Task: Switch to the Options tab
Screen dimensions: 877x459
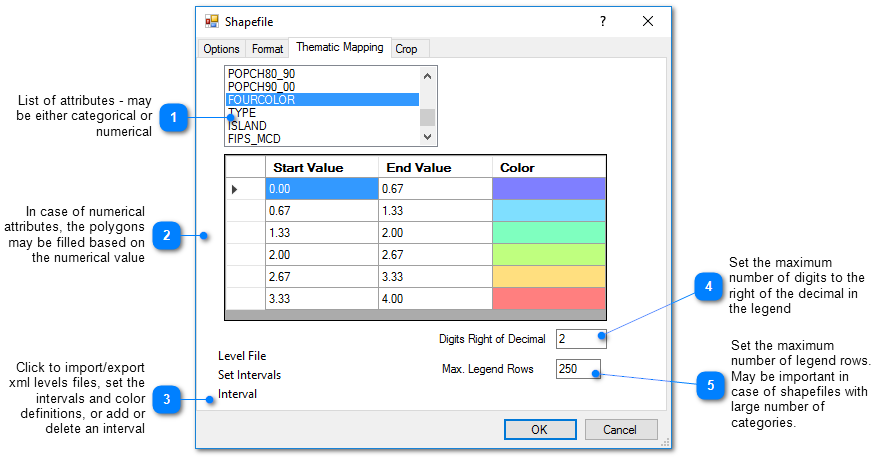Action: (x=221, y=49)
